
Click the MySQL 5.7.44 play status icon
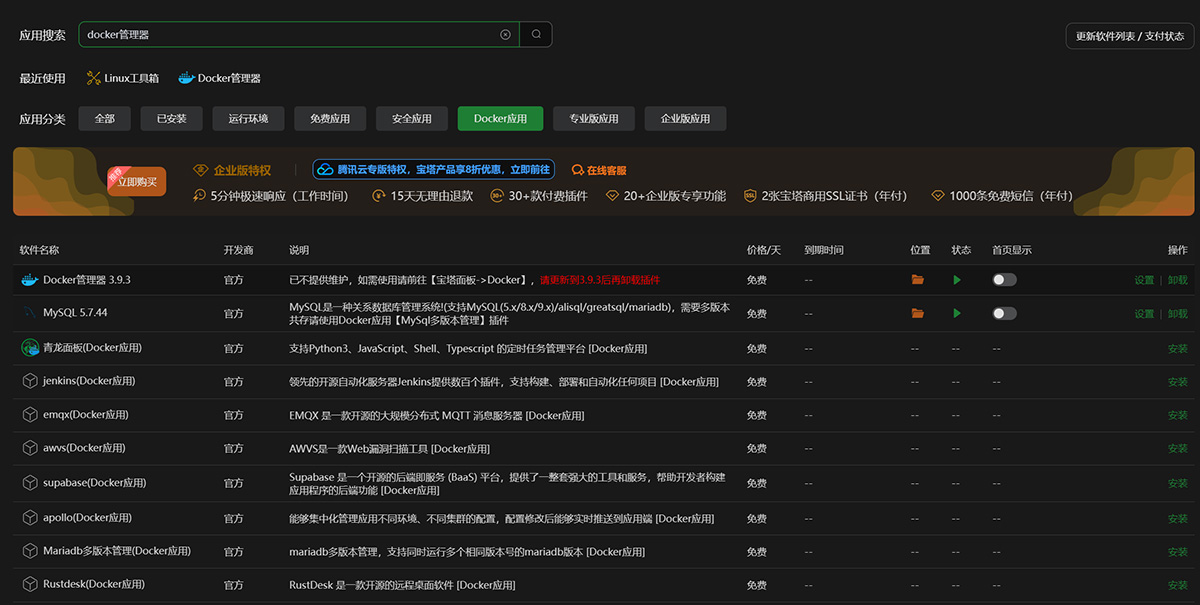pos(957,313)
